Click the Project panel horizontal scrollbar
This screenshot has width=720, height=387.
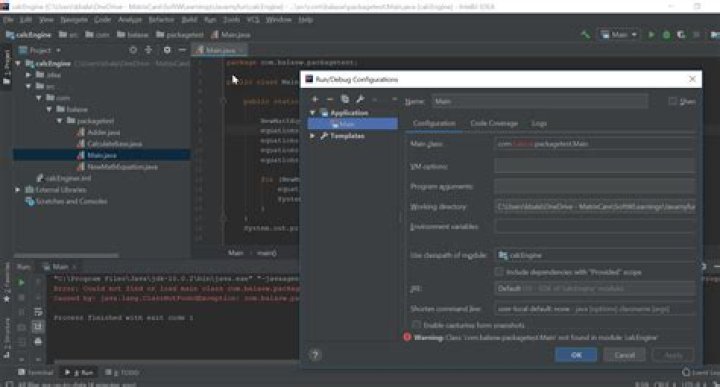tap(66, 255)
